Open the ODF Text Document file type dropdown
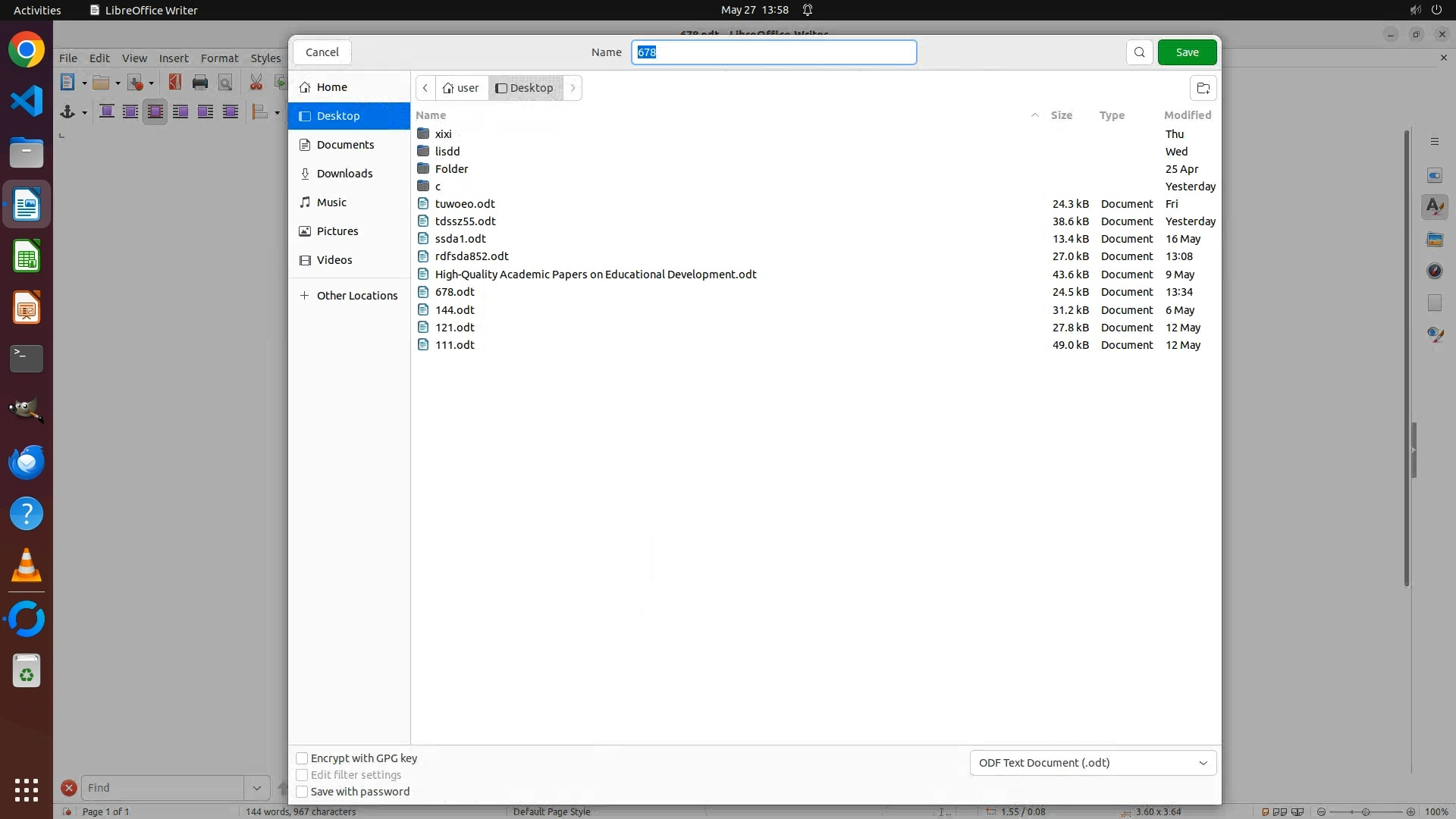Image resolution: width=1456 pixels, height=819 pixels. pyautogui.click(x=1093, y=763)
